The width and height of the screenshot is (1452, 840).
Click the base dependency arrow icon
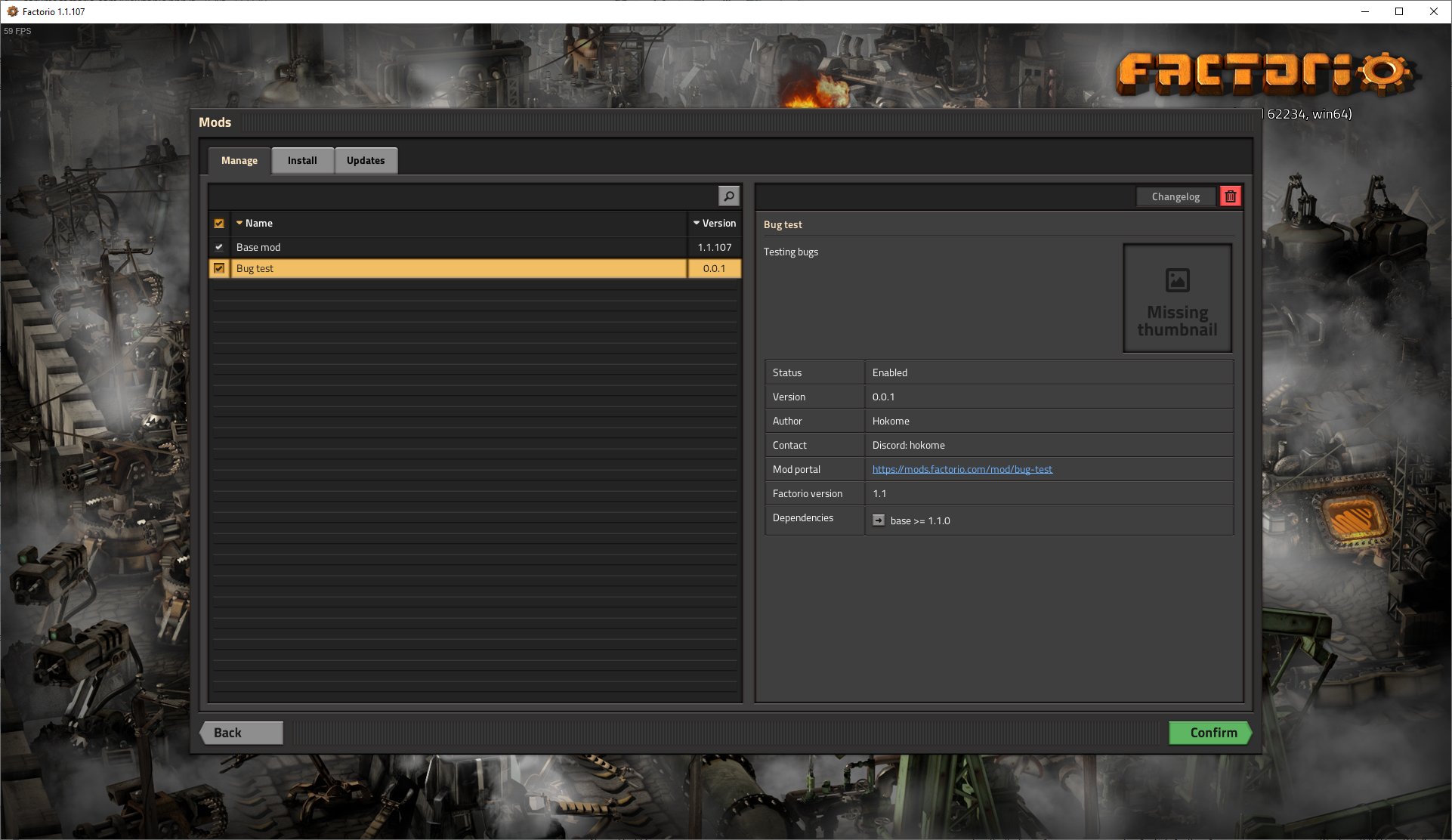tap(879, 520)
